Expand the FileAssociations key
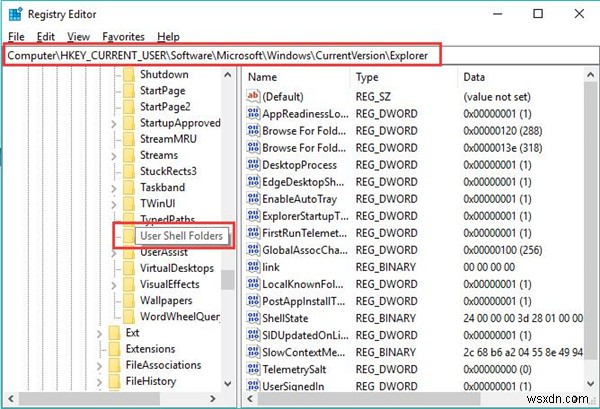Viewport: 600px width, 409px height. point(99,366)
